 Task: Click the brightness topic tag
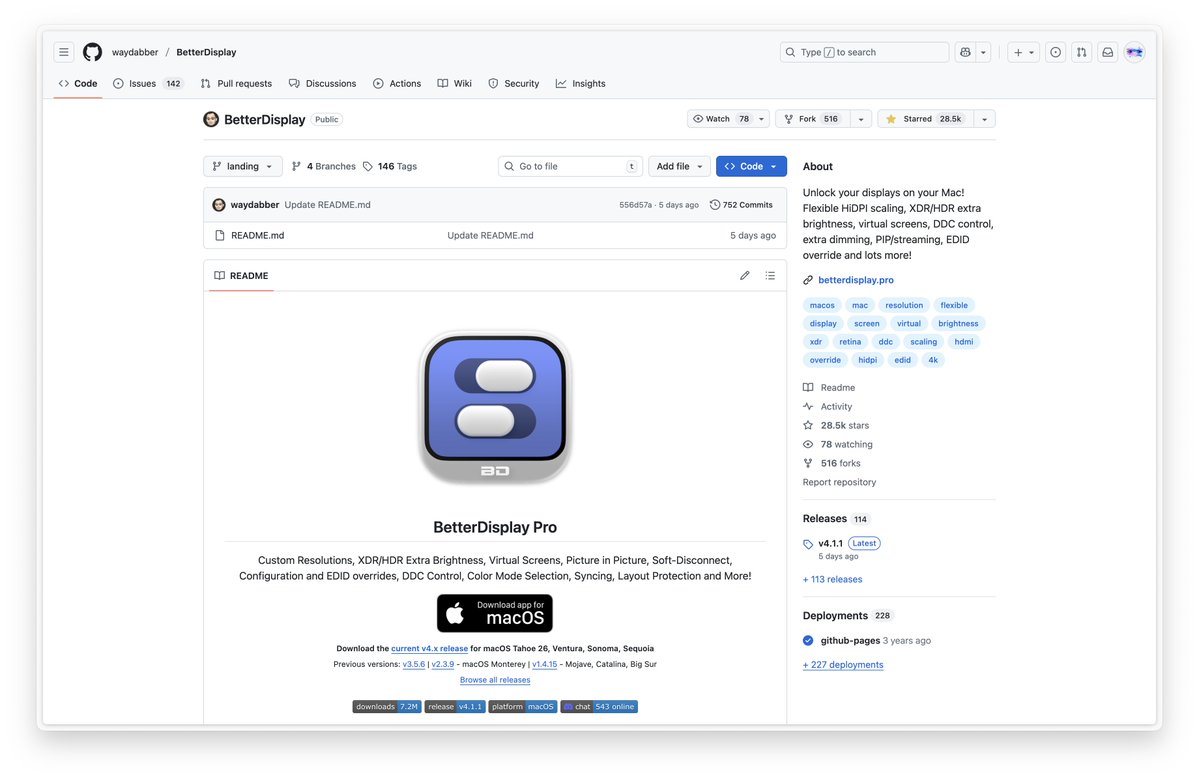pyautogui.click(x=958, y=323)
